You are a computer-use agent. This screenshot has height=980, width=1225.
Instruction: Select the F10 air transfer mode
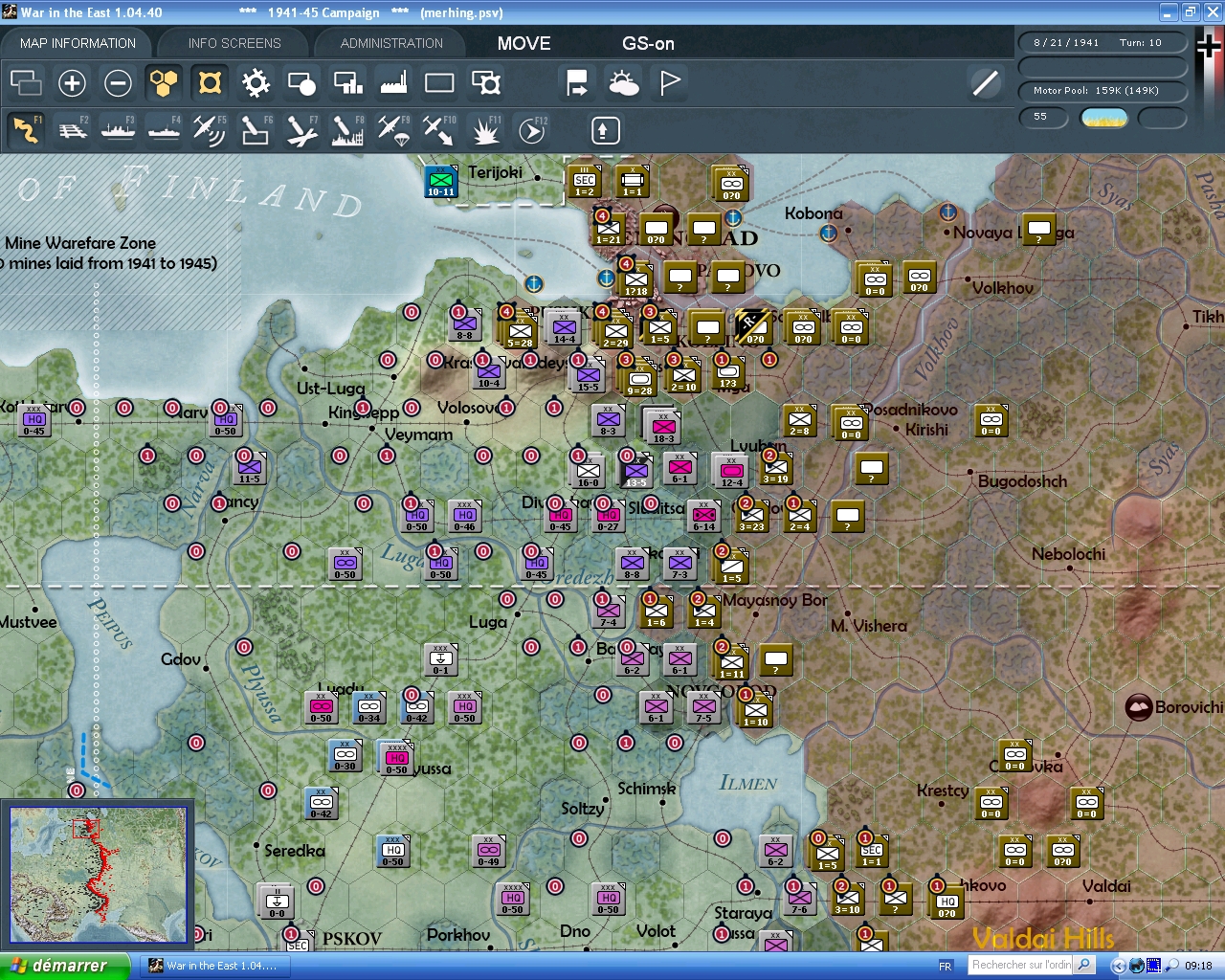(439, 130)
